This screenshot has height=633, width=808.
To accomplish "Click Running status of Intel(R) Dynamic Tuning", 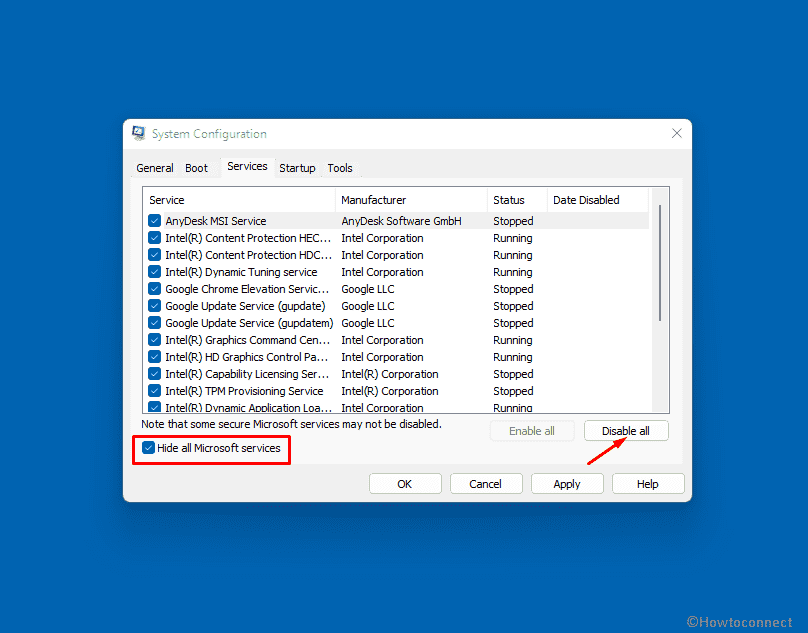I will 513,272.
